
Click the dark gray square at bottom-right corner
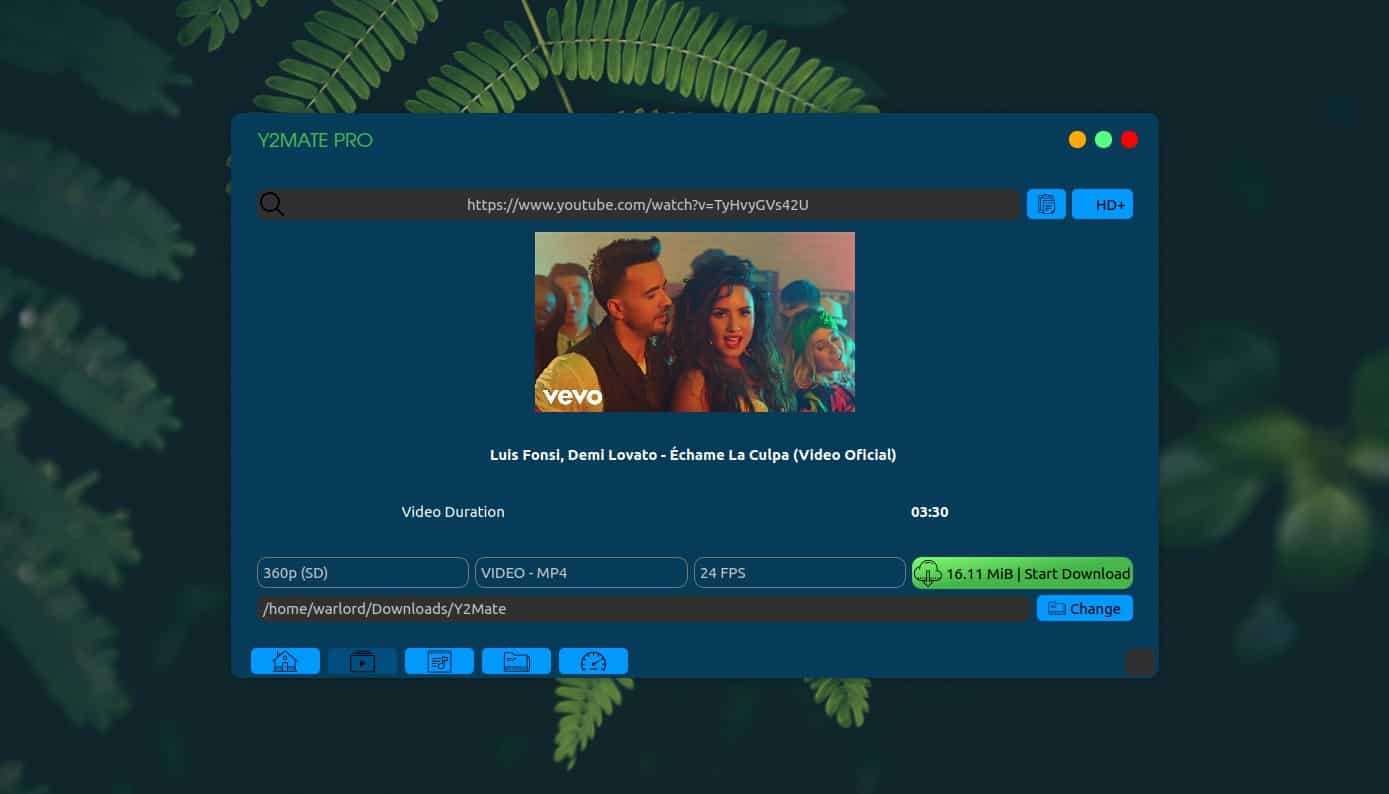[x=1140, y=662]
